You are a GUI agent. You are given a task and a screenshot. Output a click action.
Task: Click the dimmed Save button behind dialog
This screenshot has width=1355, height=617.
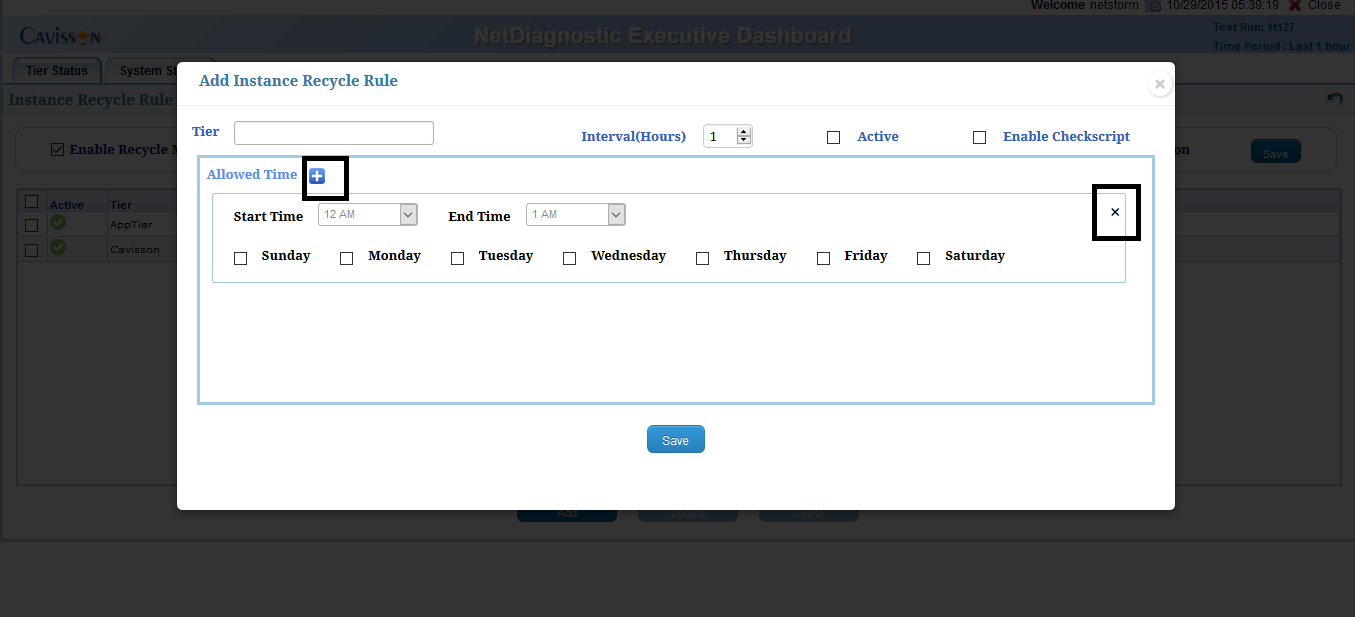[x=1275, y=153]
